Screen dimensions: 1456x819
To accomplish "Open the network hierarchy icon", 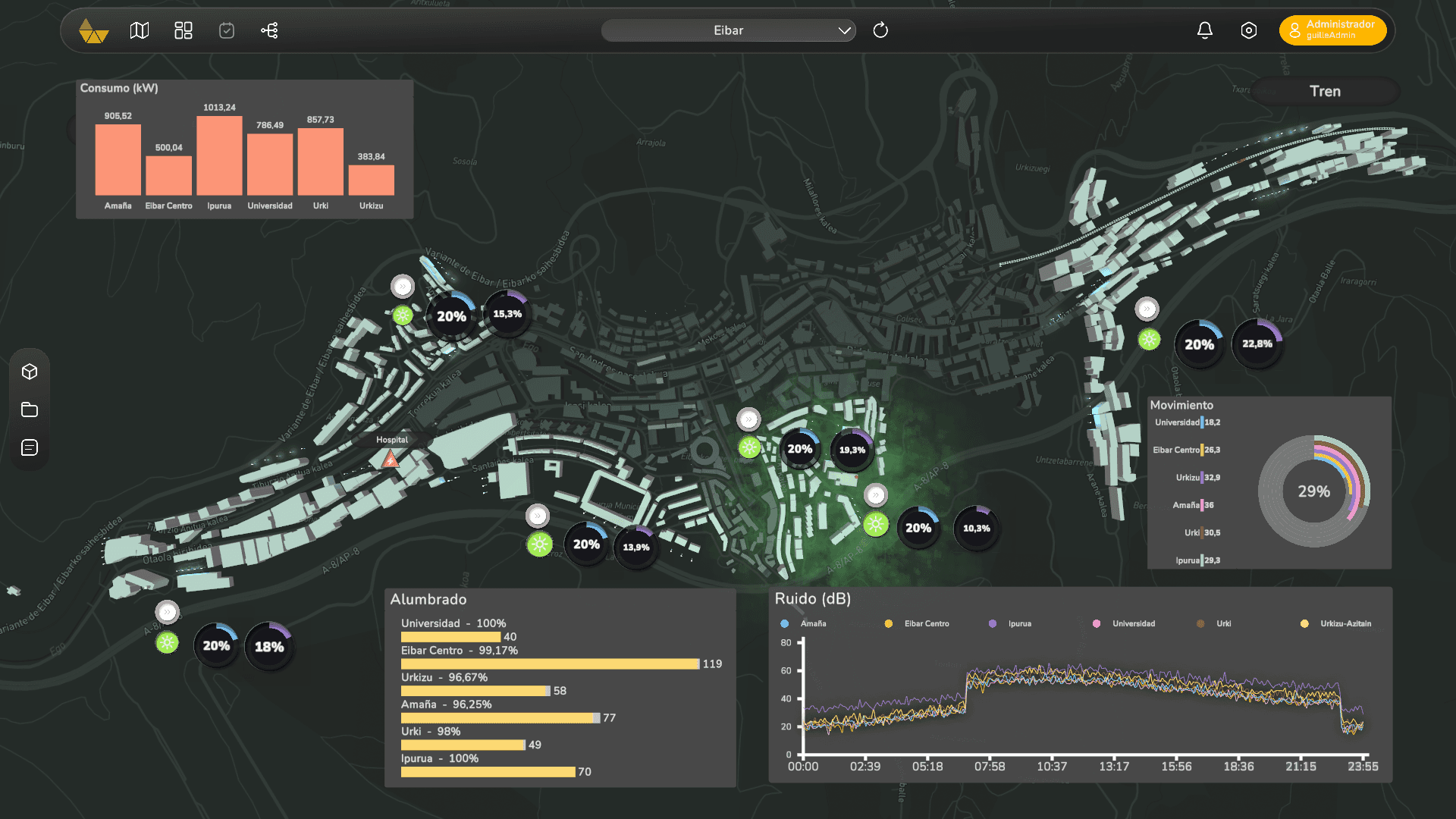I will point(269,30).
